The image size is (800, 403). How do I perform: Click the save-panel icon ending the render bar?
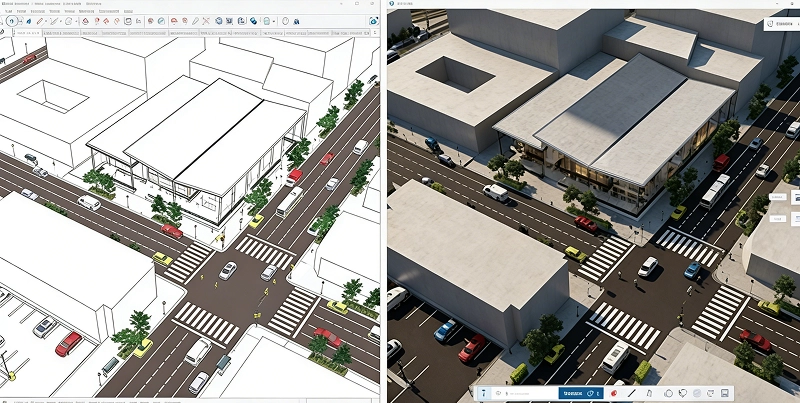pyautogui.click(x=724, y=393)
